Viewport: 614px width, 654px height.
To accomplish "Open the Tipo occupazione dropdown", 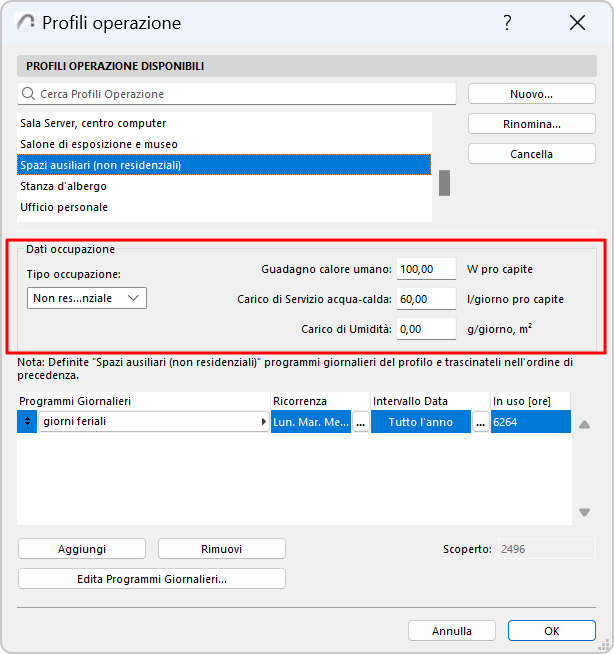I will point(87,298).
